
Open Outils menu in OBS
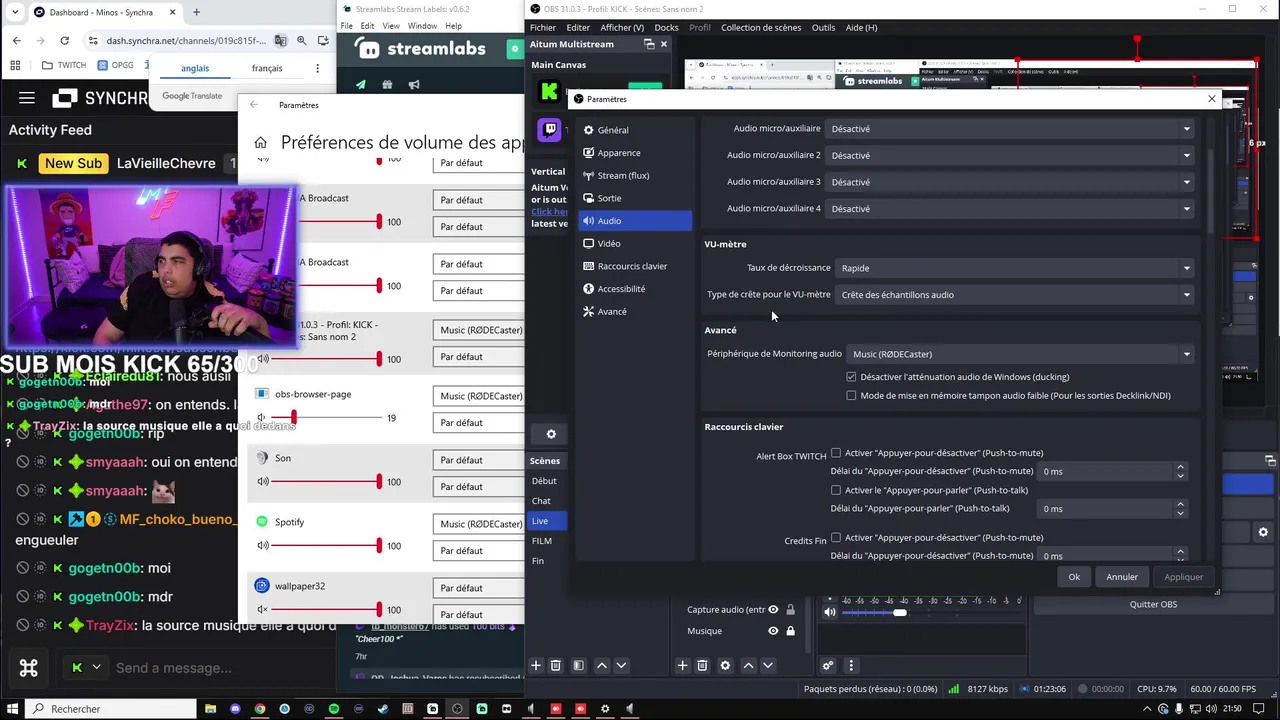click(823, 27)
